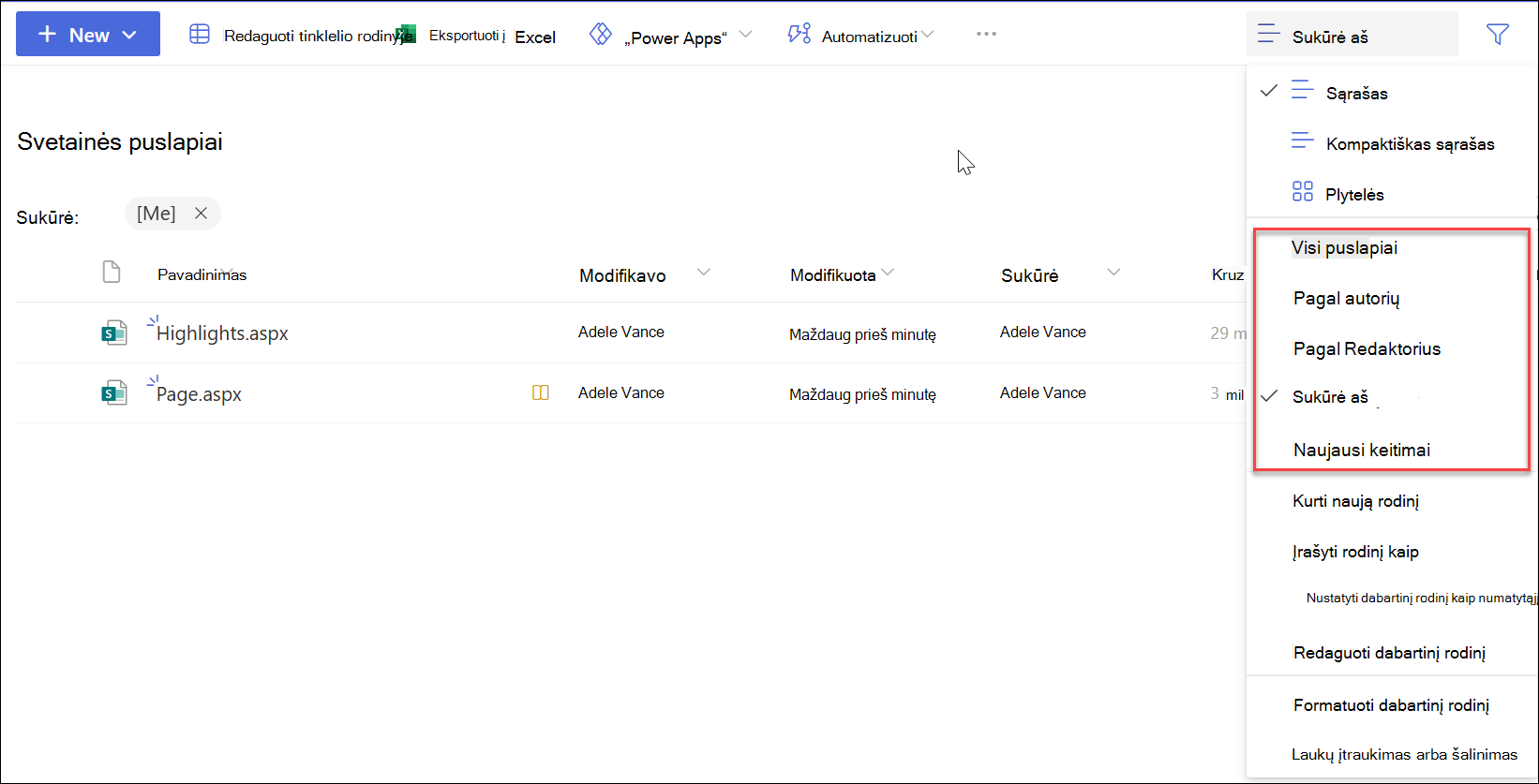Click Adele Vance creator in Page.aspx row
The width and height of the screenshot is (1539, 784).
point(1043,392)
